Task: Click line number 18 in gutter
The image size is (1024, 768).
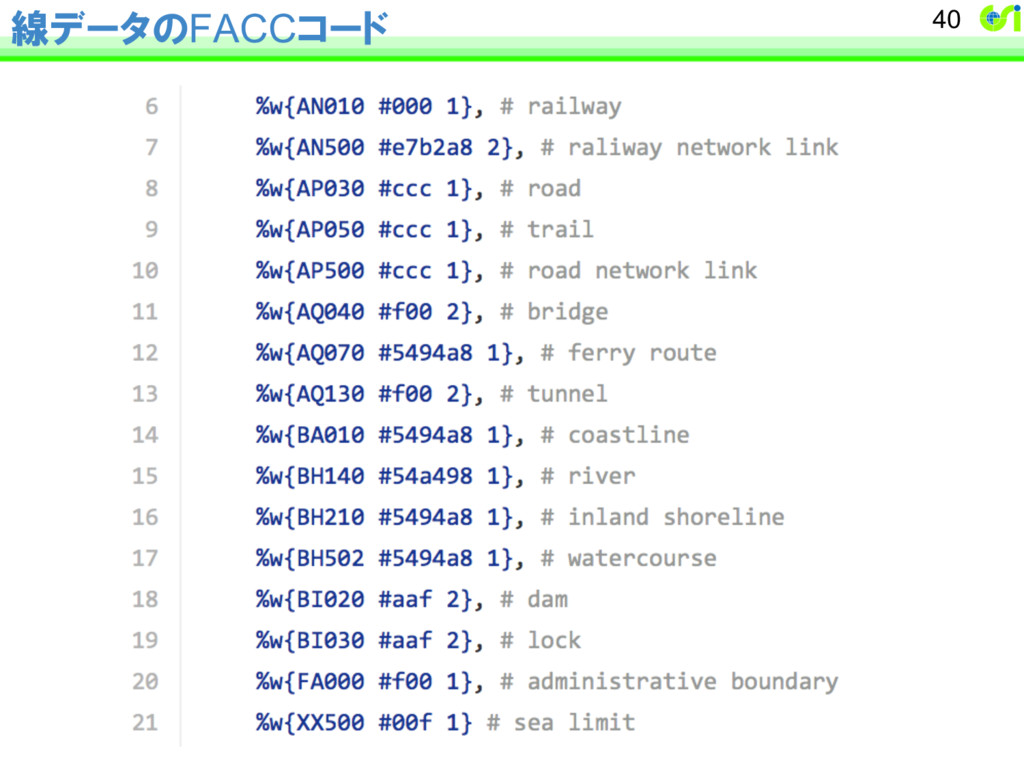Action: tap(145, 600)
